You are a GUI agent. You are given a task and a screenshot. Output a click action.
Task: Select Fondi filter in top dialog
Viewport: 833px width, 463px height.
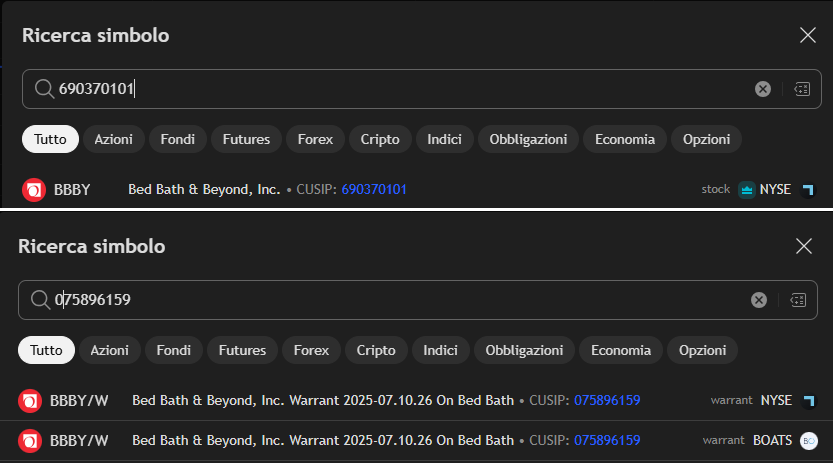[x=177, y=139]
